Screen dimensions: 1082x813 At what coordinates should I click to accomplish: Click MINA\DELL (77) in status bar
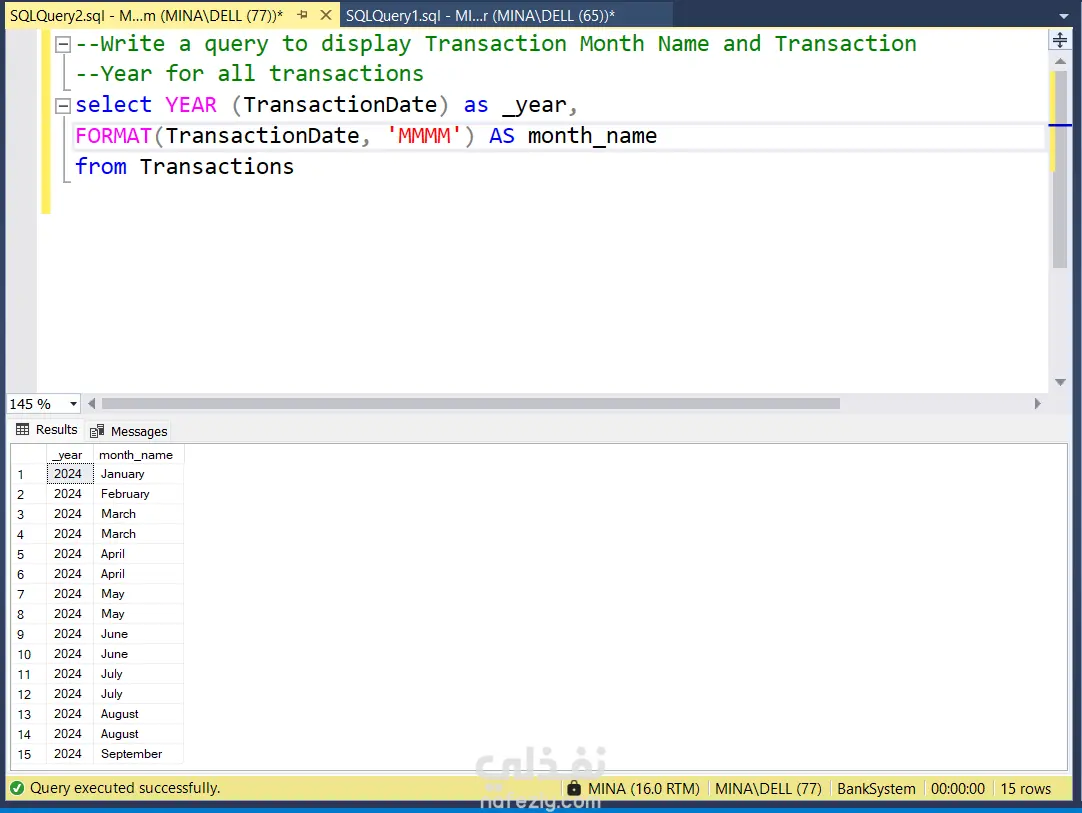[768, 789]
